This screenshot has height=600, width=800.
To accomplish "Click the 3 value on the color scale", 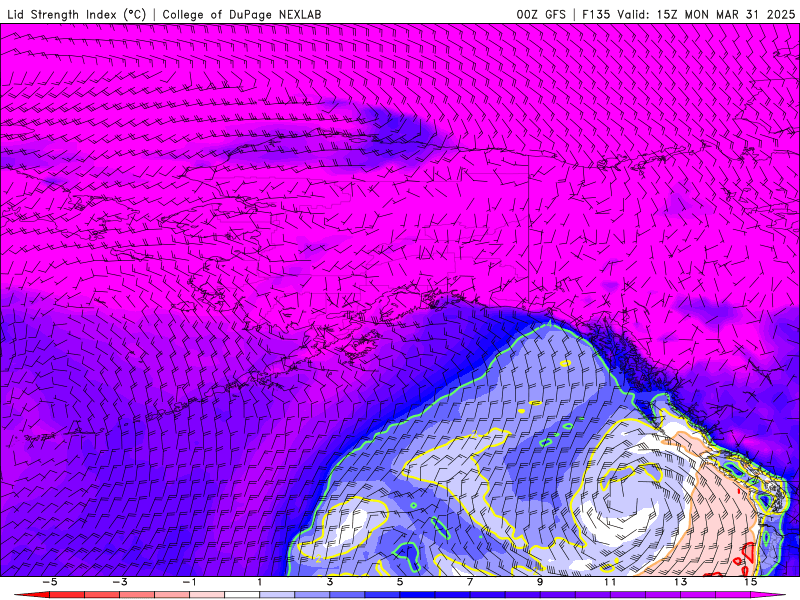I will tap(330, 582).
